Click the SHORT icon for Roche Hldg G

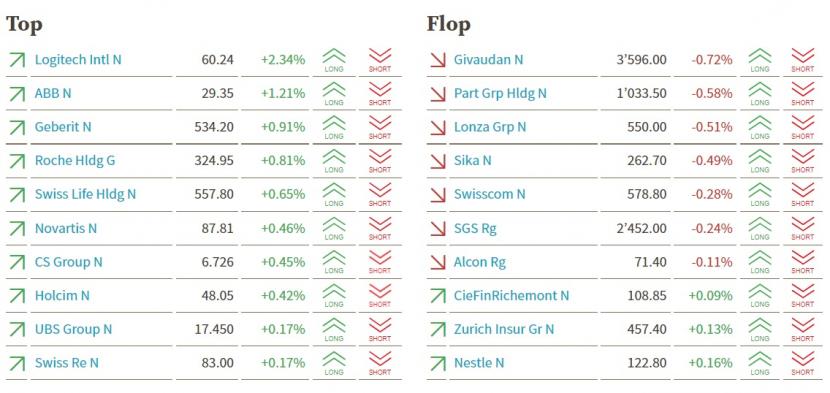pyautogui.click(x=380, y=162)
